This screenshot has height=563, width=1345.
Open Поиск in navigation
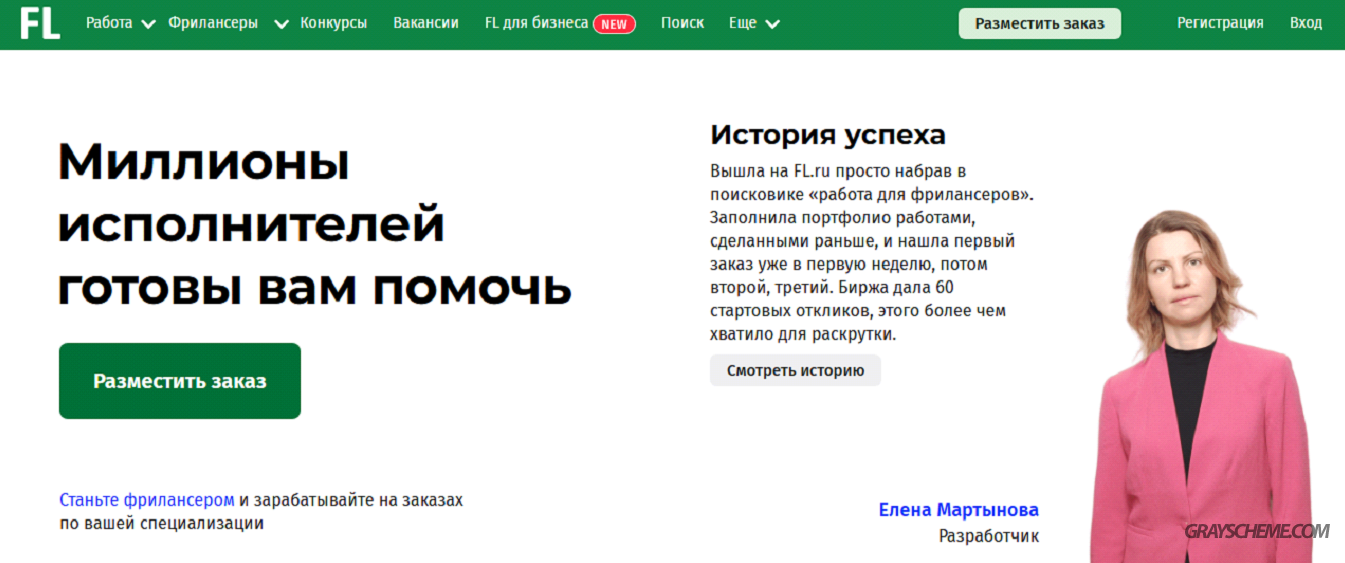[682, 23]
